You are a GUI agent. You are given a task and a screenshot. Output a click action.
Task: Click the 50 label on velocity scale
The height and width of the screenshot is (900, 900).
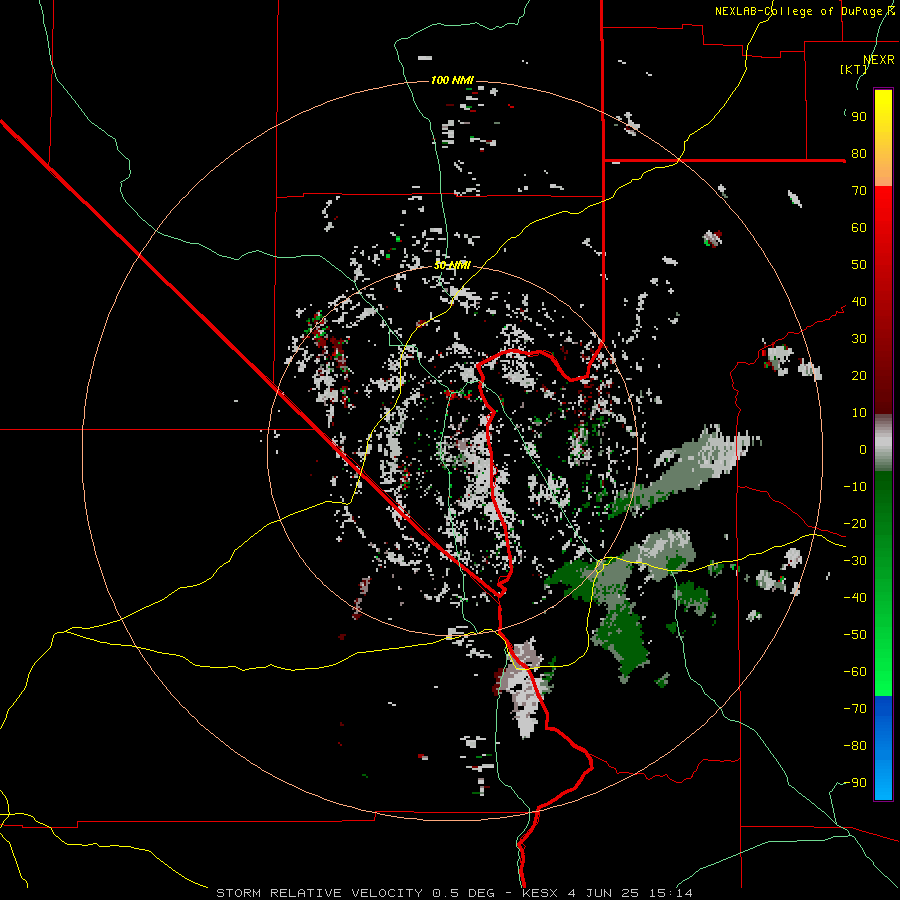(859, 265)
